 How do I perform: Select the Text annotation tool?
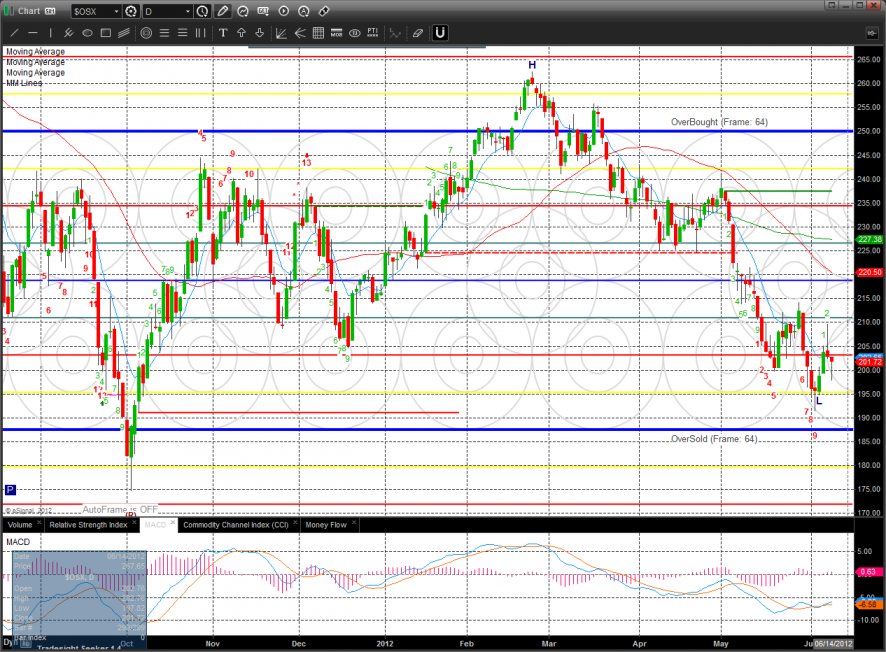click(x=223, y=33)
